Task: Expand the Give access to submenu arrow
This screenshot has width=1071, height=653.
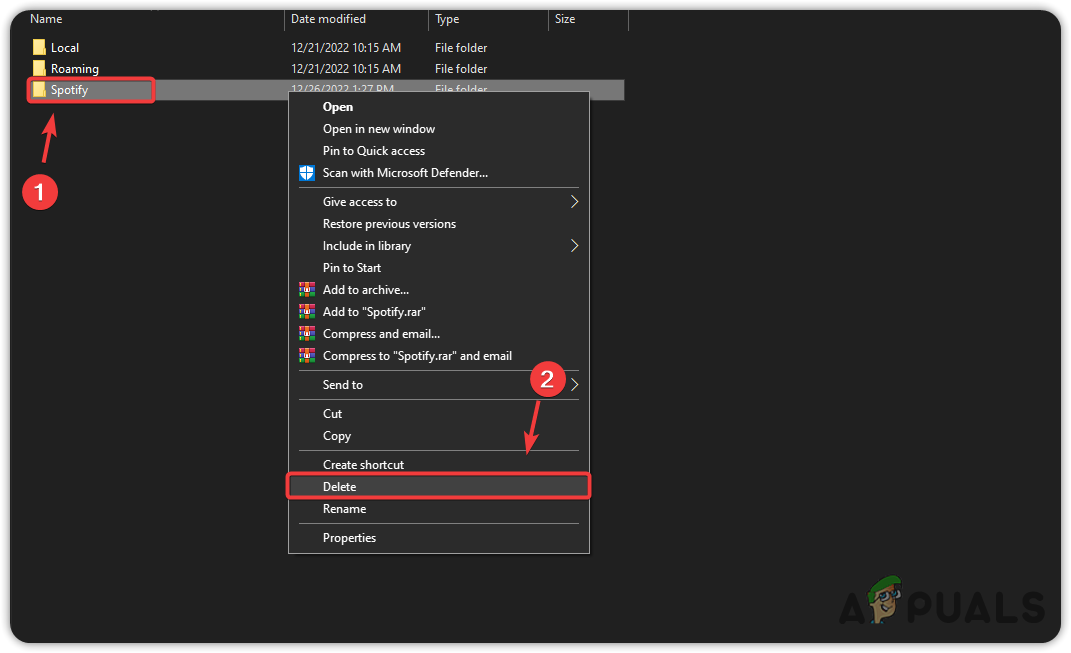Action: click(574, 202)
